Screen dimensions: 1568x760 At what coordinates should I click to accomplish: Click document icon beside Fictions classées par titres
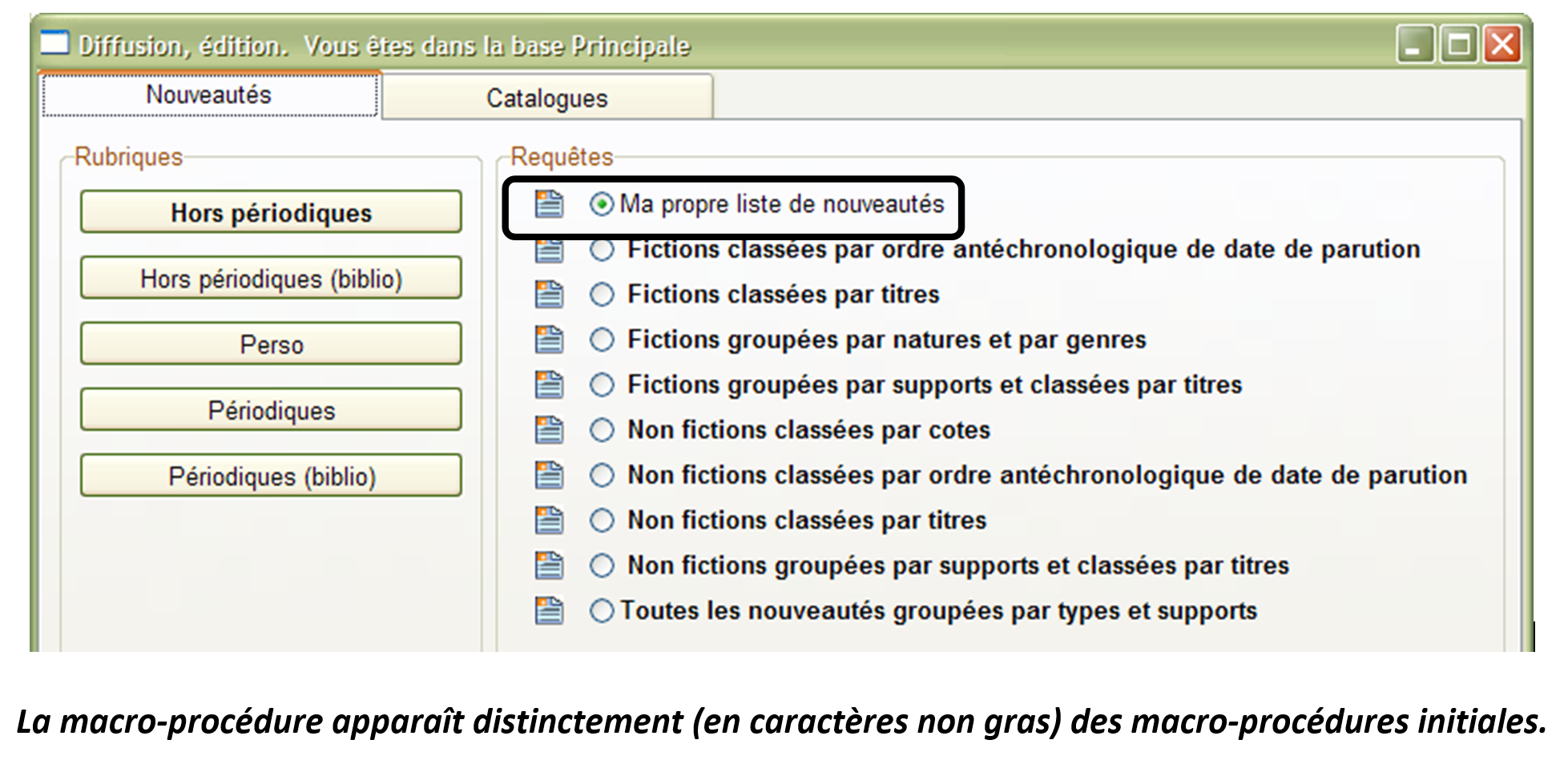point(549,295)
